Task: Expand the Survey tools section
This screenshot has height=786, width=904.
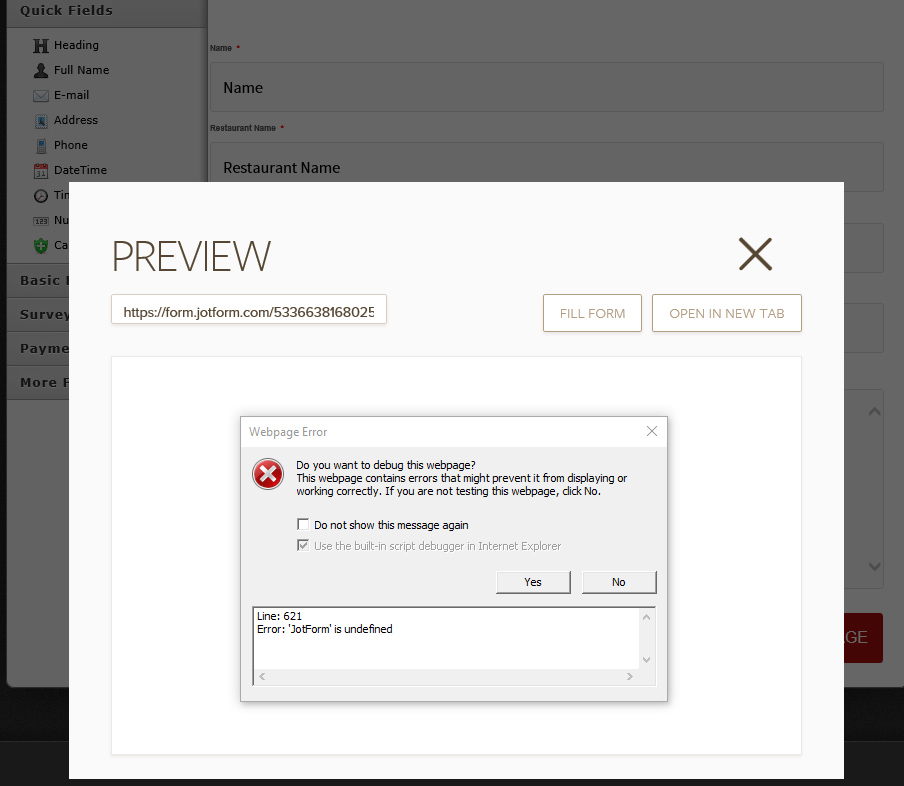Action: coord(40,314)
